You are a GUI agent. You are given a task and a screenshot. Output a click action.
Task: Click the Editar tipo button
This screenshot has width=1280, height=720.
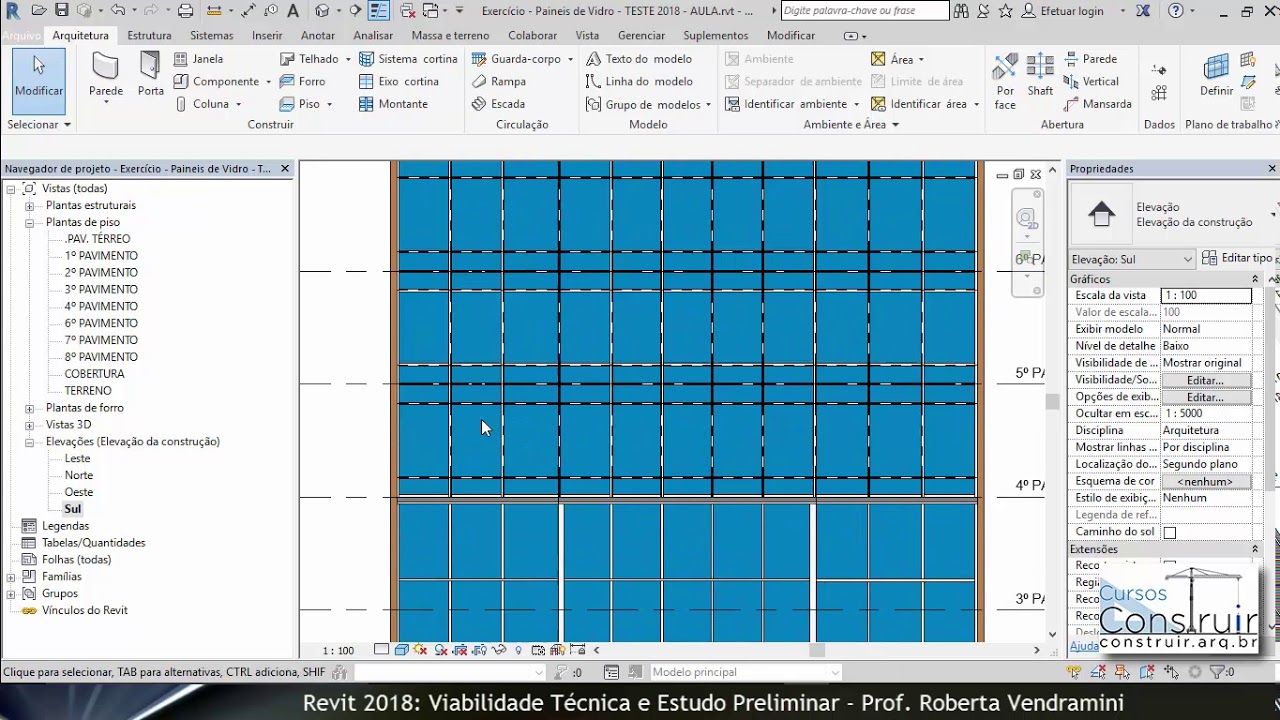click(x=1237, y=258)
